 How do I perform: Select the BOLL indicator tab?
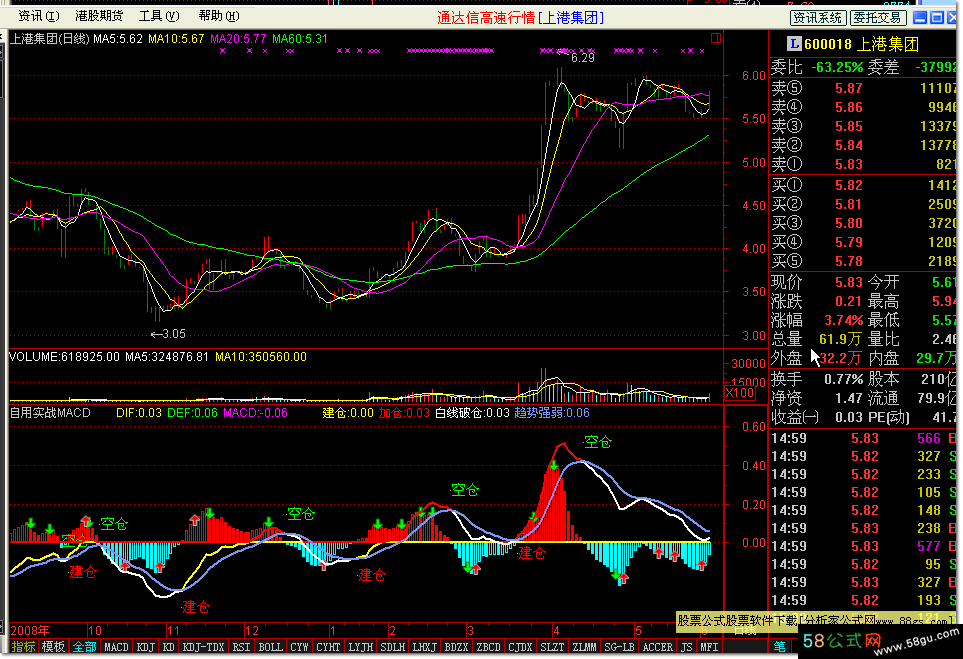[270, 647]
